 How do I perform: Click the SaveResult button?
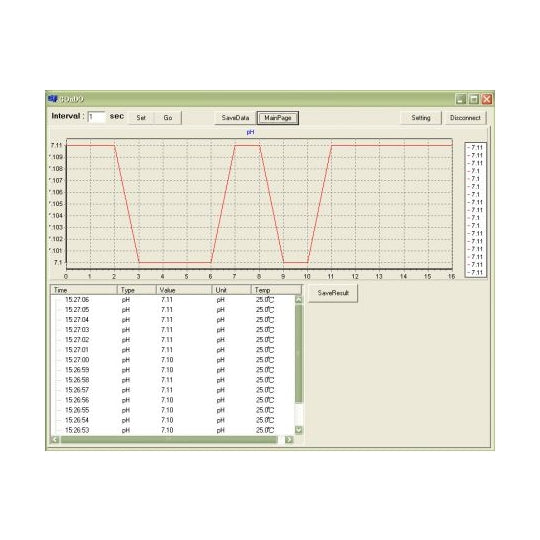click(x=333, y=293)
